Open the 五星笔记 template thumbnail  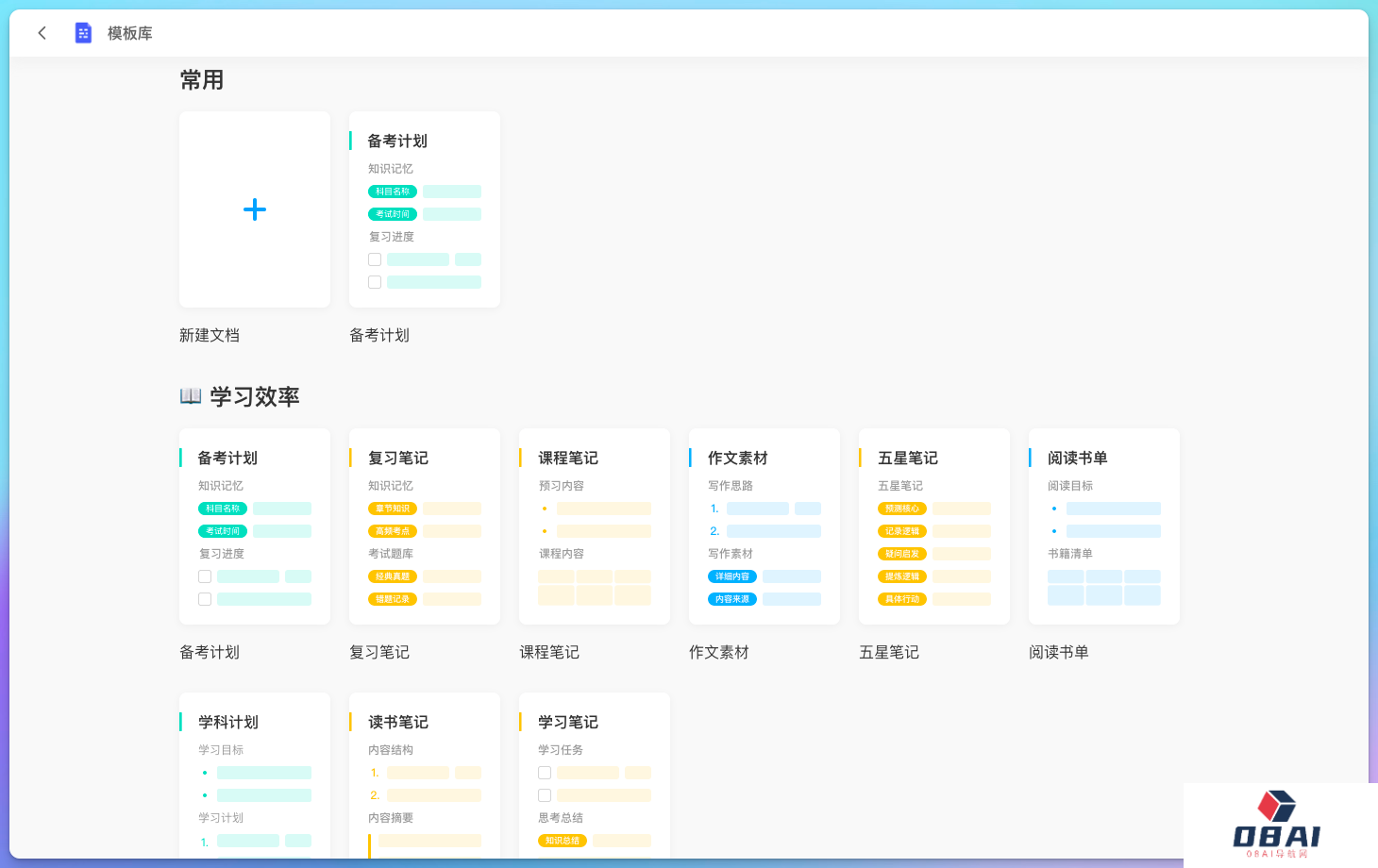(x=934, y=526)
